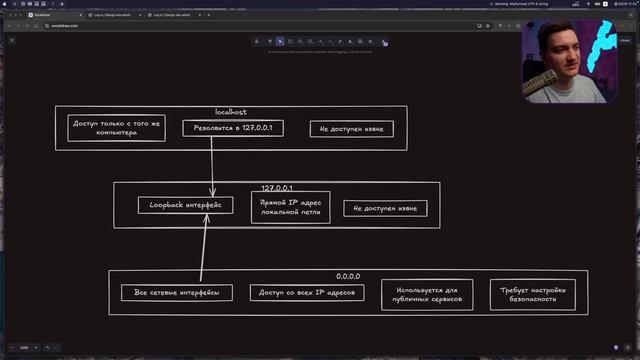Select the Insert image tool

360,42
